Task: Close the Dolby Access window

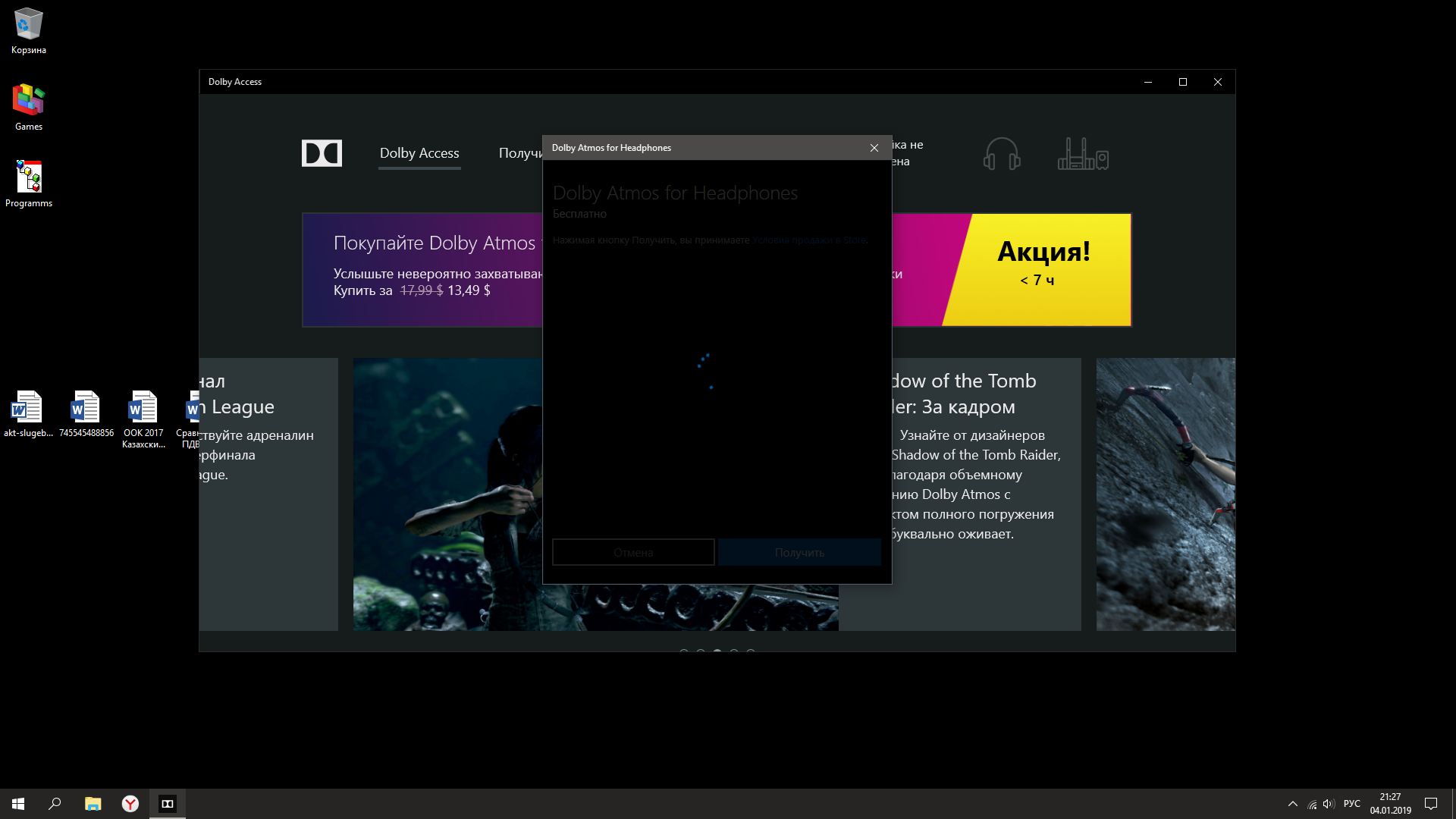Action: pos(1218,82)
